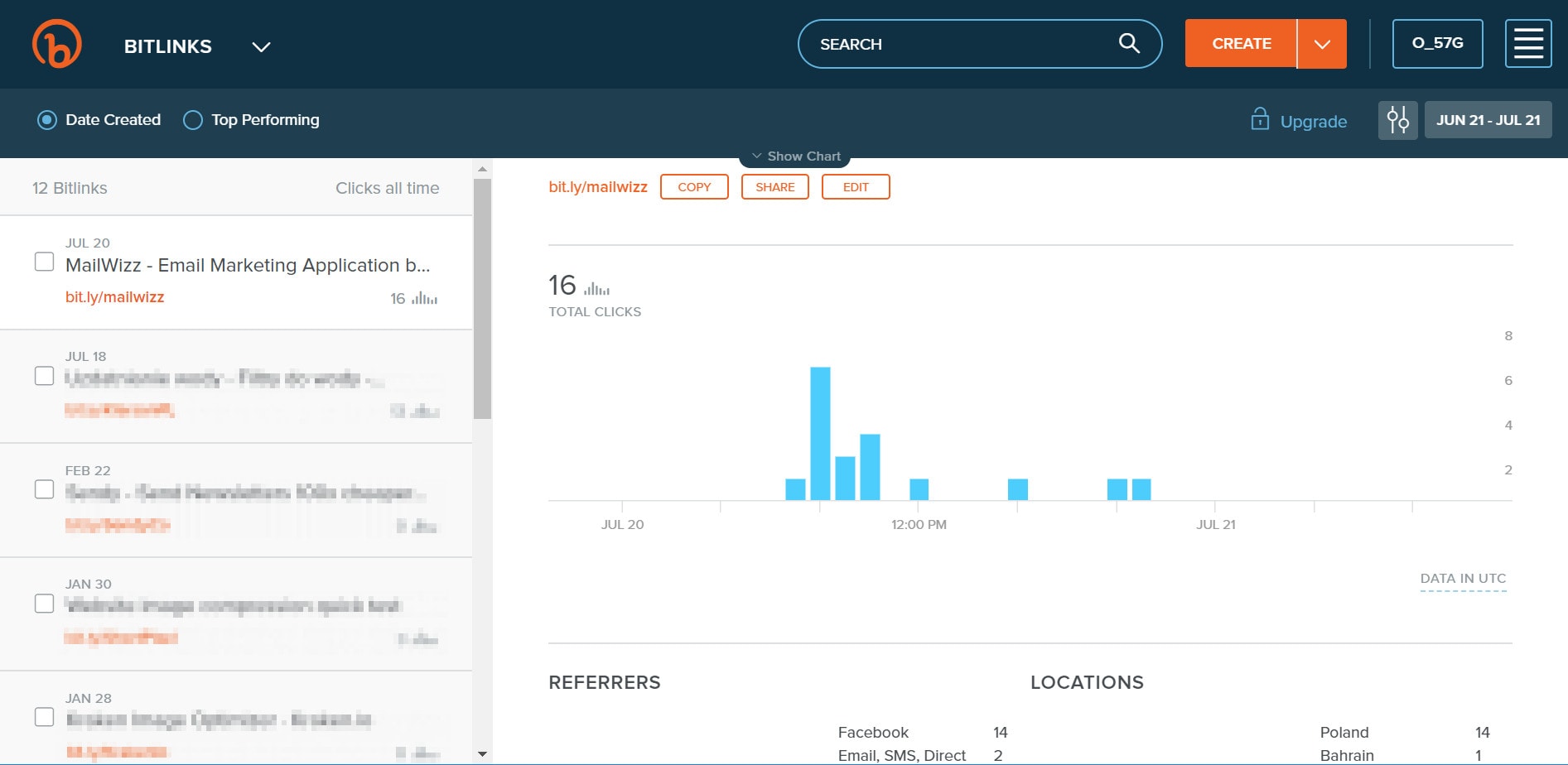Click the REFERRERS heading
The width and height of the screenshot is (1568, 765).
click(x=605, y=683)
